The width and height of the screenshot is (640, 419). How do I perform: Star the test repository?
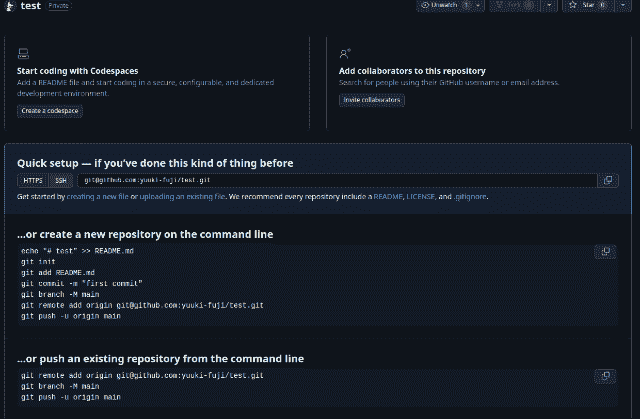[588, 5]
